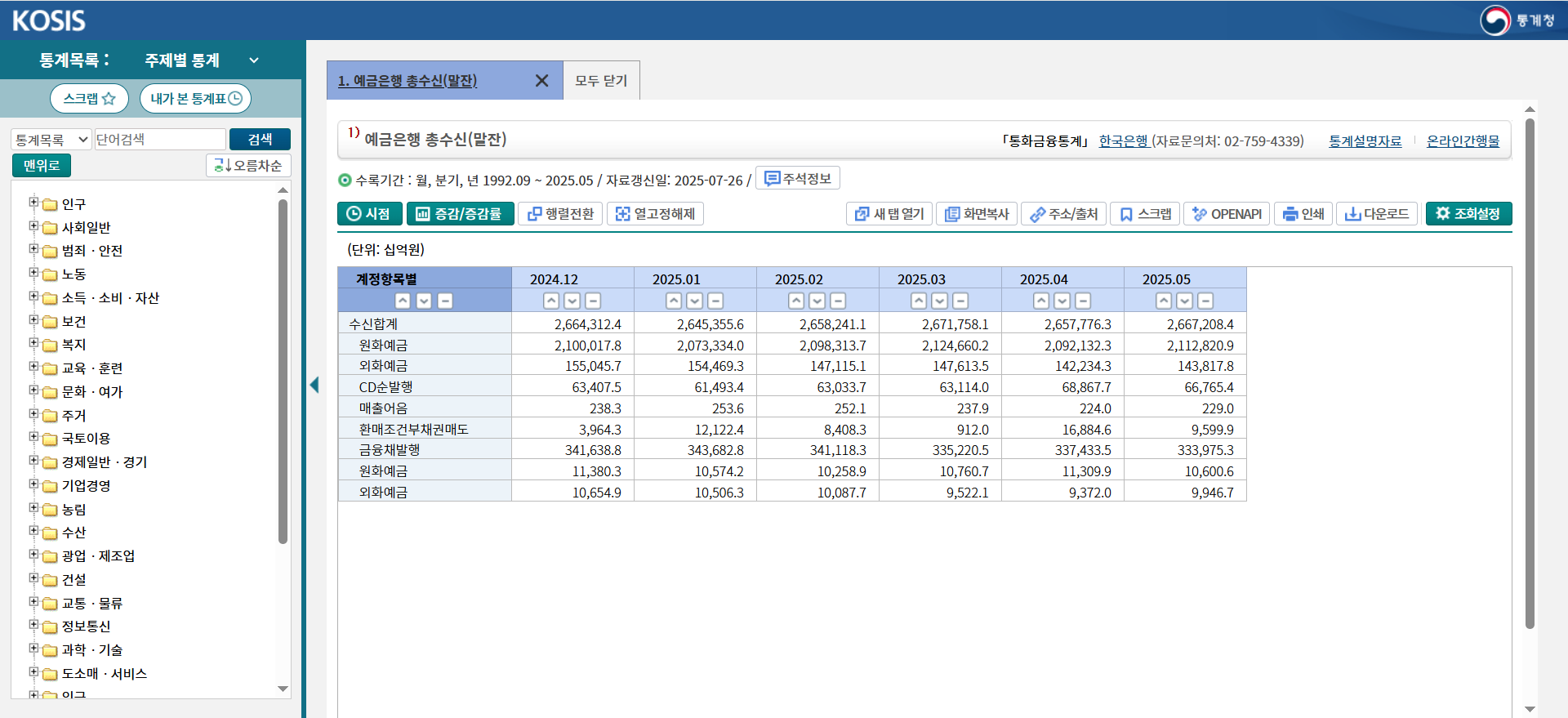Click the 매출어음 row label
The width and height of the screenshot is (1568, 718).
(383, 408)
